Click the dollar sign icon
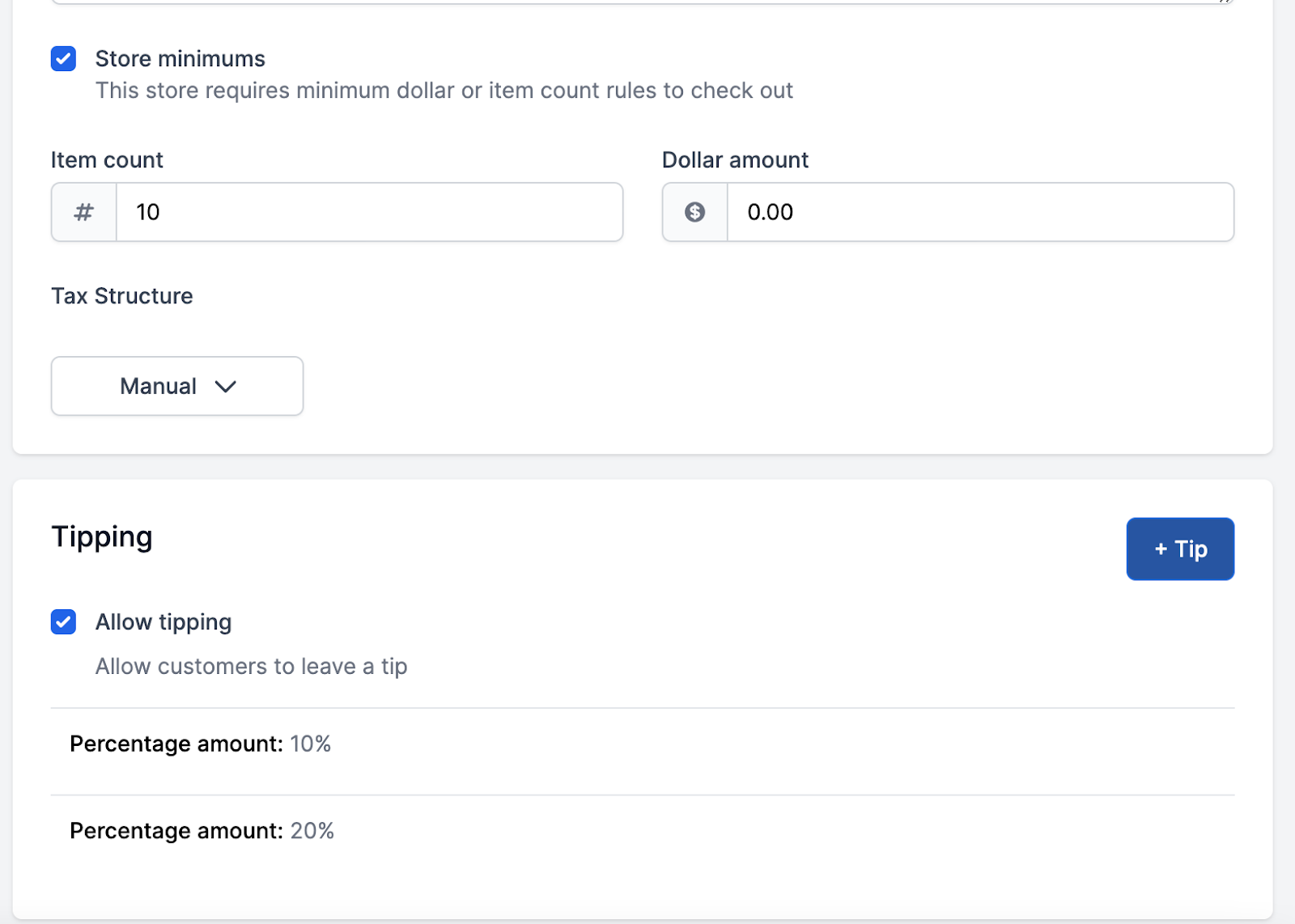Screen dimensions: 1295x924 point(694,212)
